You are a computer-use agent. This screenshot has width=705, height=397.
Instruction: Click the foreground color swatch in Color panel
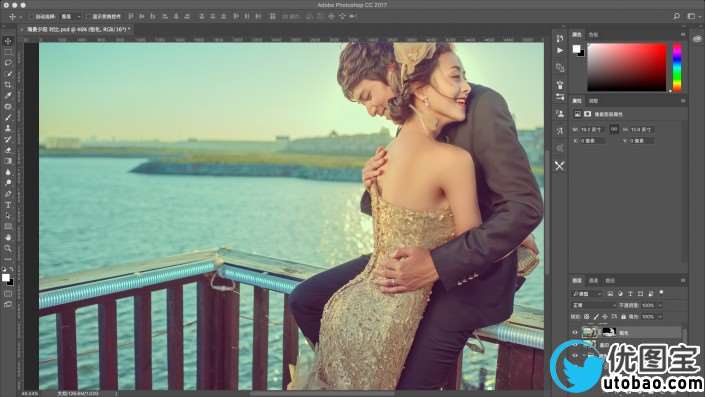tap(576, 49)
